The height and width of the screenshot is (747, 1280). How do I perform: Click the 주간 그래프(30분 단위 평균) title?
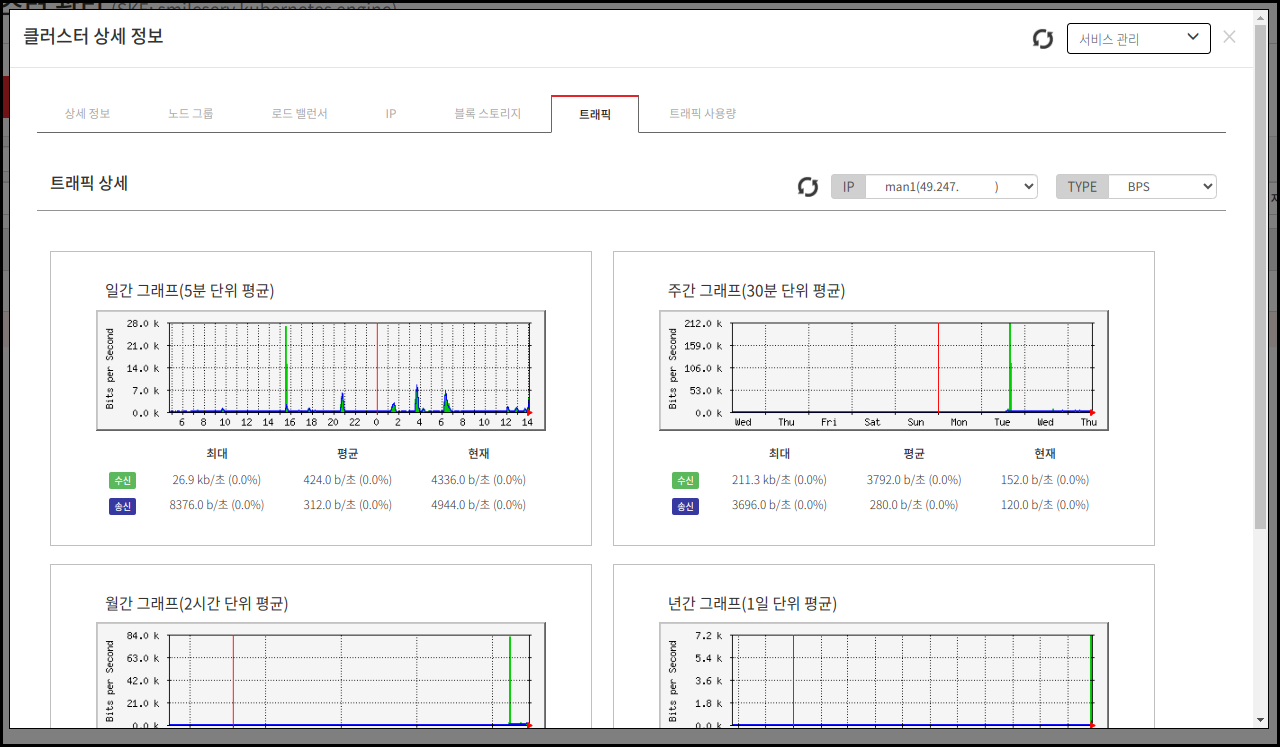pyautogui.click(x=757, y=291)
